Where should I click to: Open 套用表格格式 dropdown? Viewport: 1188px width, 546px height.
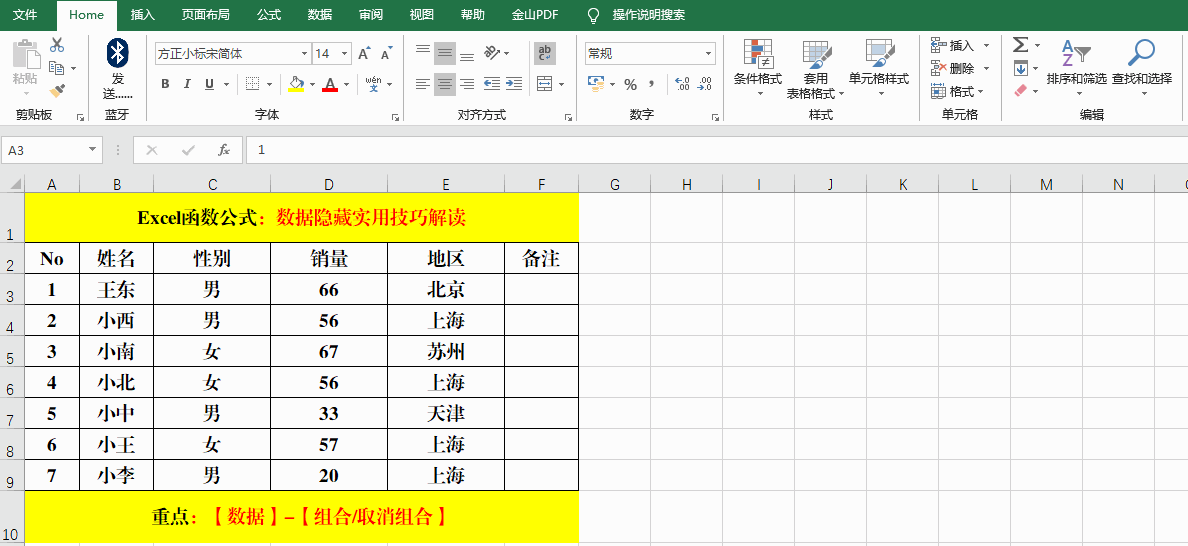[816, 69]
